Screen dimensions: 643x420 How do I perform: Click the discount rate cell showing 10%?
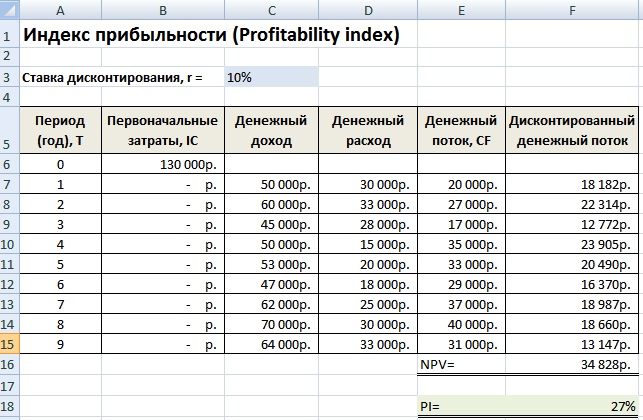pos(270,77)
